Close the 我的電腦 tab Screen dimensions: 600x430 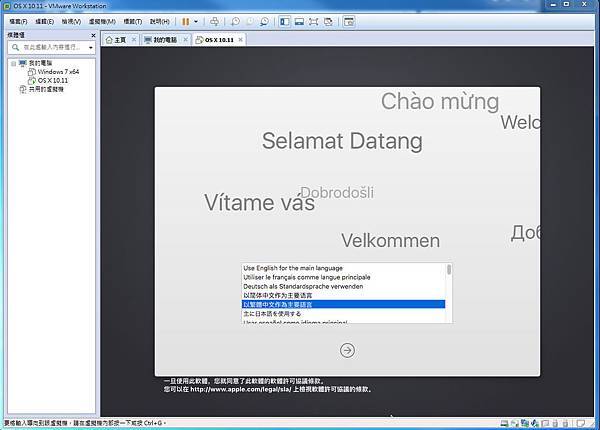click(186, 39)
